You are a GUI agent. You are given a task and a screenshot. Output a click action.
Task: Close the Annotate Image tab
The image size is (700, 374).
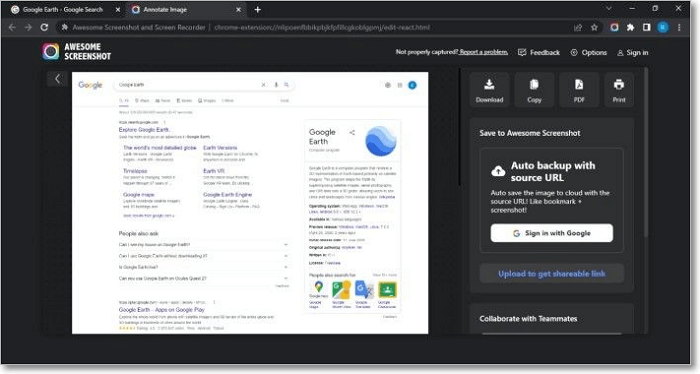pyautogui.click(x=238, y=9)
